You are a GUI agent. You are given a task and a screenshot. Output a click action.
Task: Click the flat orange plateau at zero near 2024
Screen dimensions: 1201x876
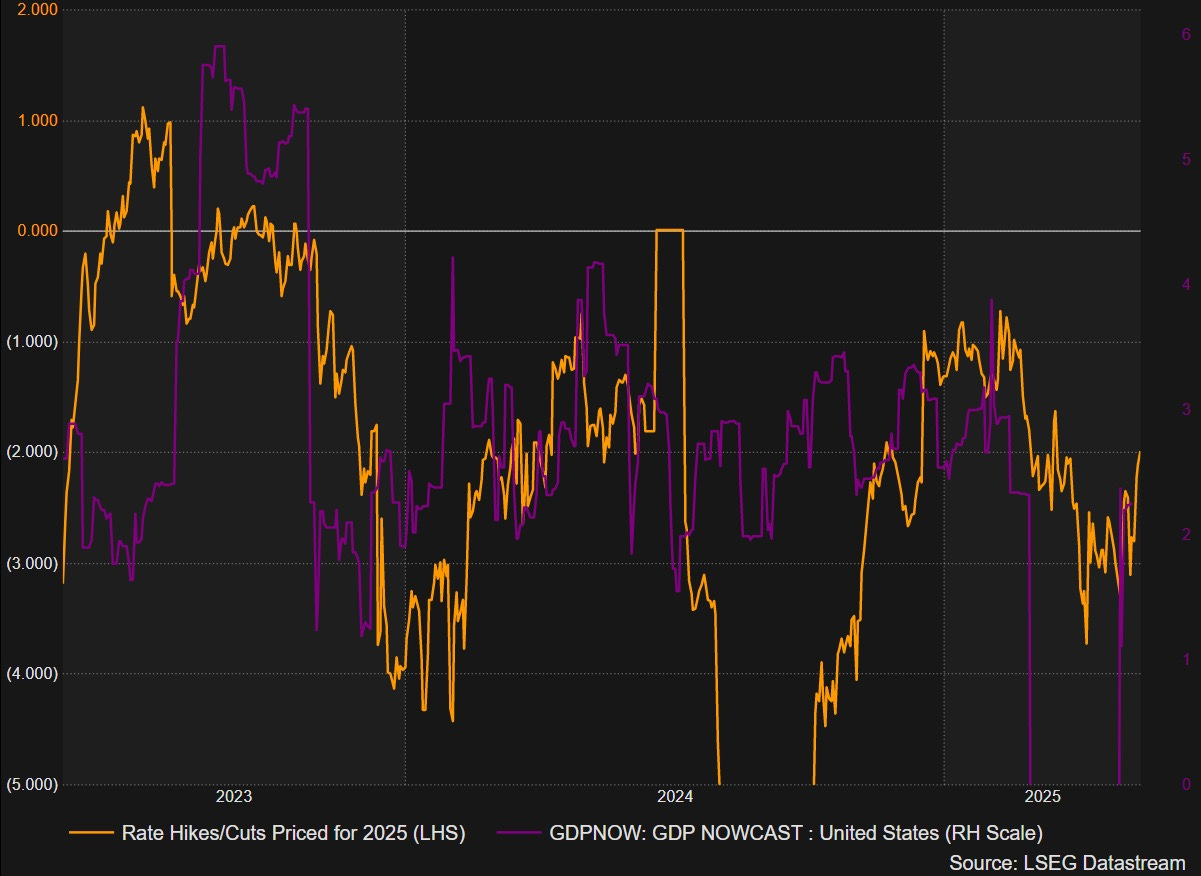pos(669,230)
